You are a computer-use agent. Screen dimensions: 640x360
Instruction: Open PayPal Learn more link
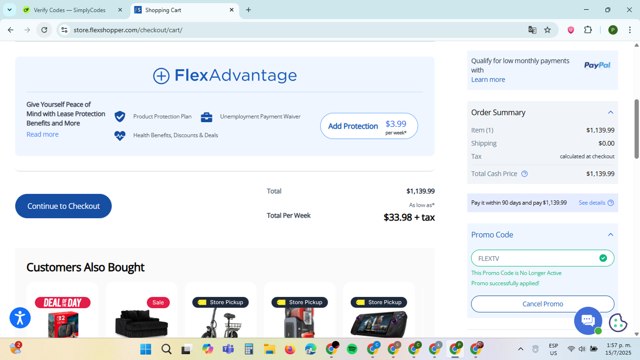pyautogui.click(x=488, y=80)
